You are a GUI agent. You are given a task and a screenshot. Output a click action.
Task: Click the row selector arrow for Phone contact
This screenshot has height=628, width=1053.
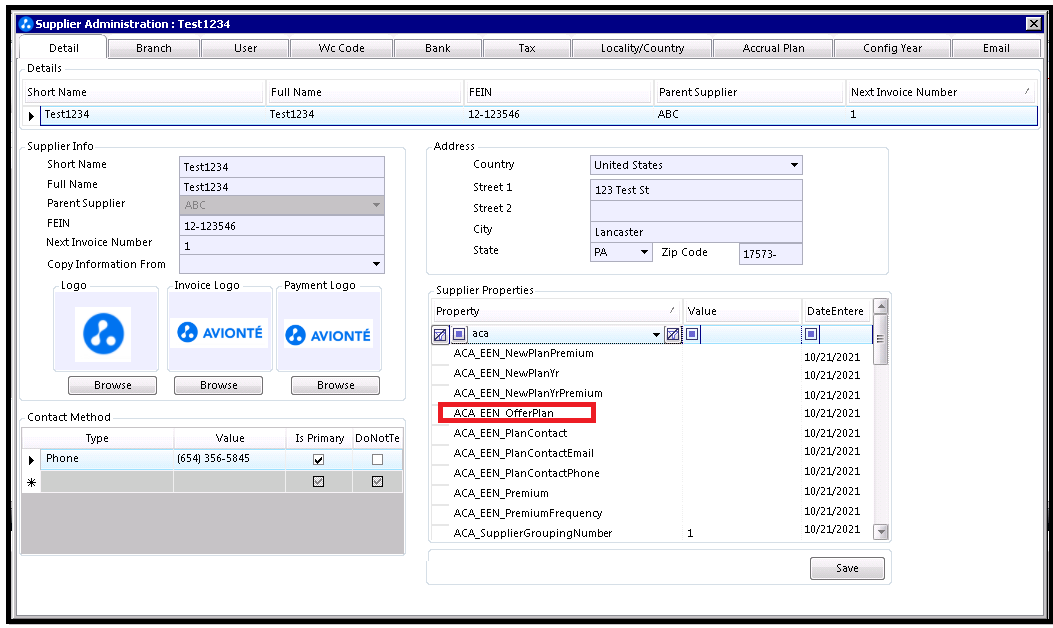(31, 459)
